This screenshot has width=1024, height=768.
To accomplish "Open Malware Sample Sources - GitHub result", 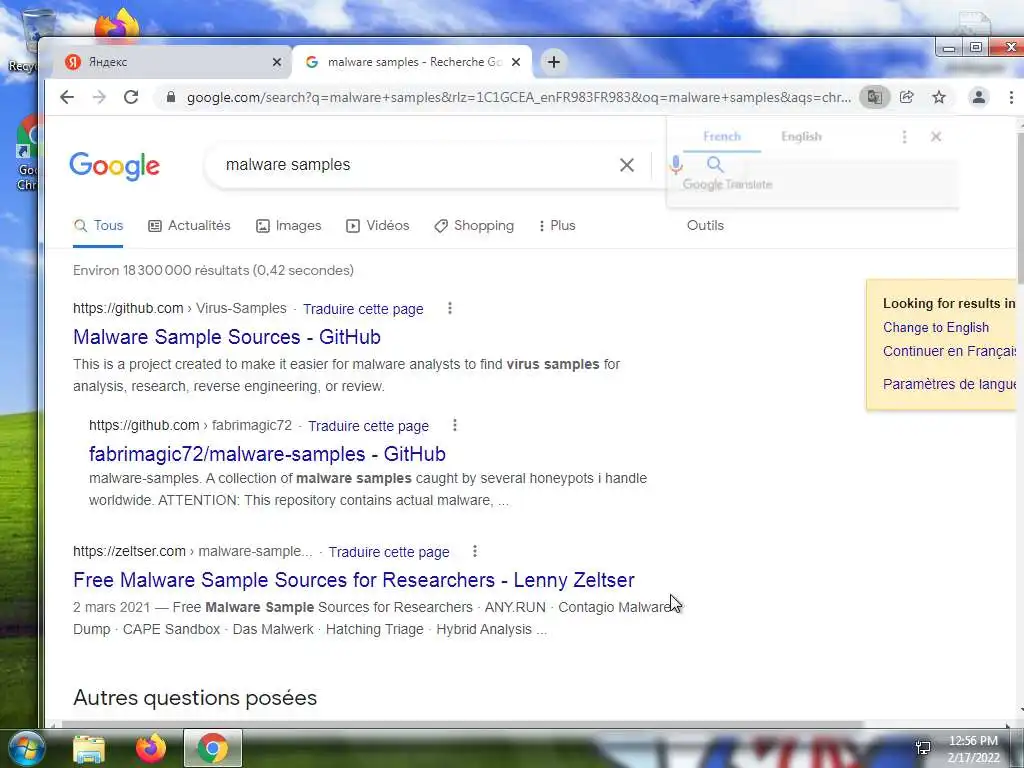I will pyautogui.click(x=227, y=337).
